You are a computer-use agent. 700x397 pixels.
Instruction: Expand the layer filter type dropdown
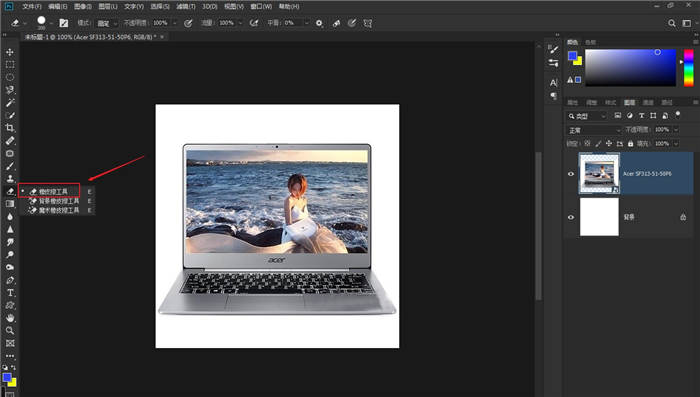(587, 116)
